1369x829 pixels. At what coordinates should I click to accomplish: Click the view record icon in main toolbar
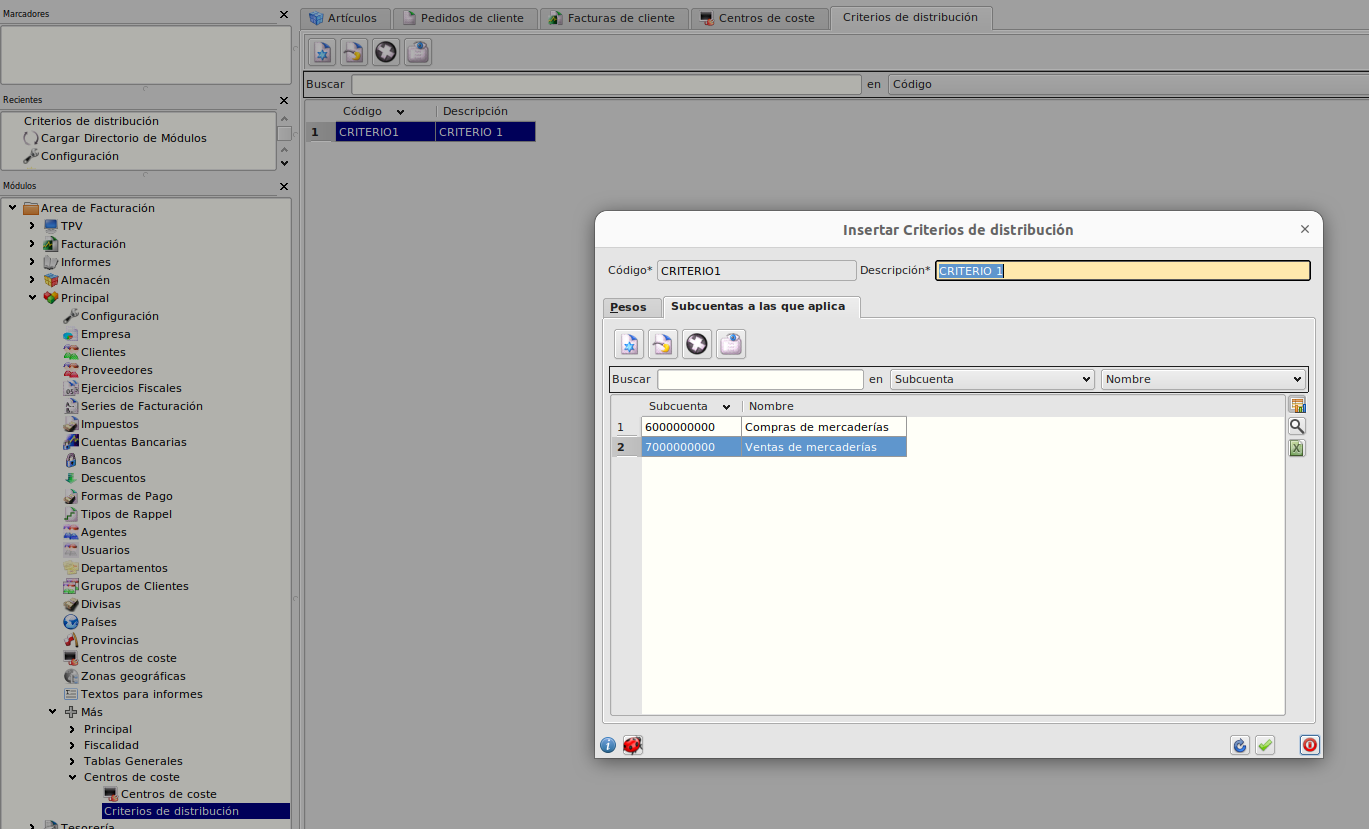pyautogui.click(x=418, y=52)
